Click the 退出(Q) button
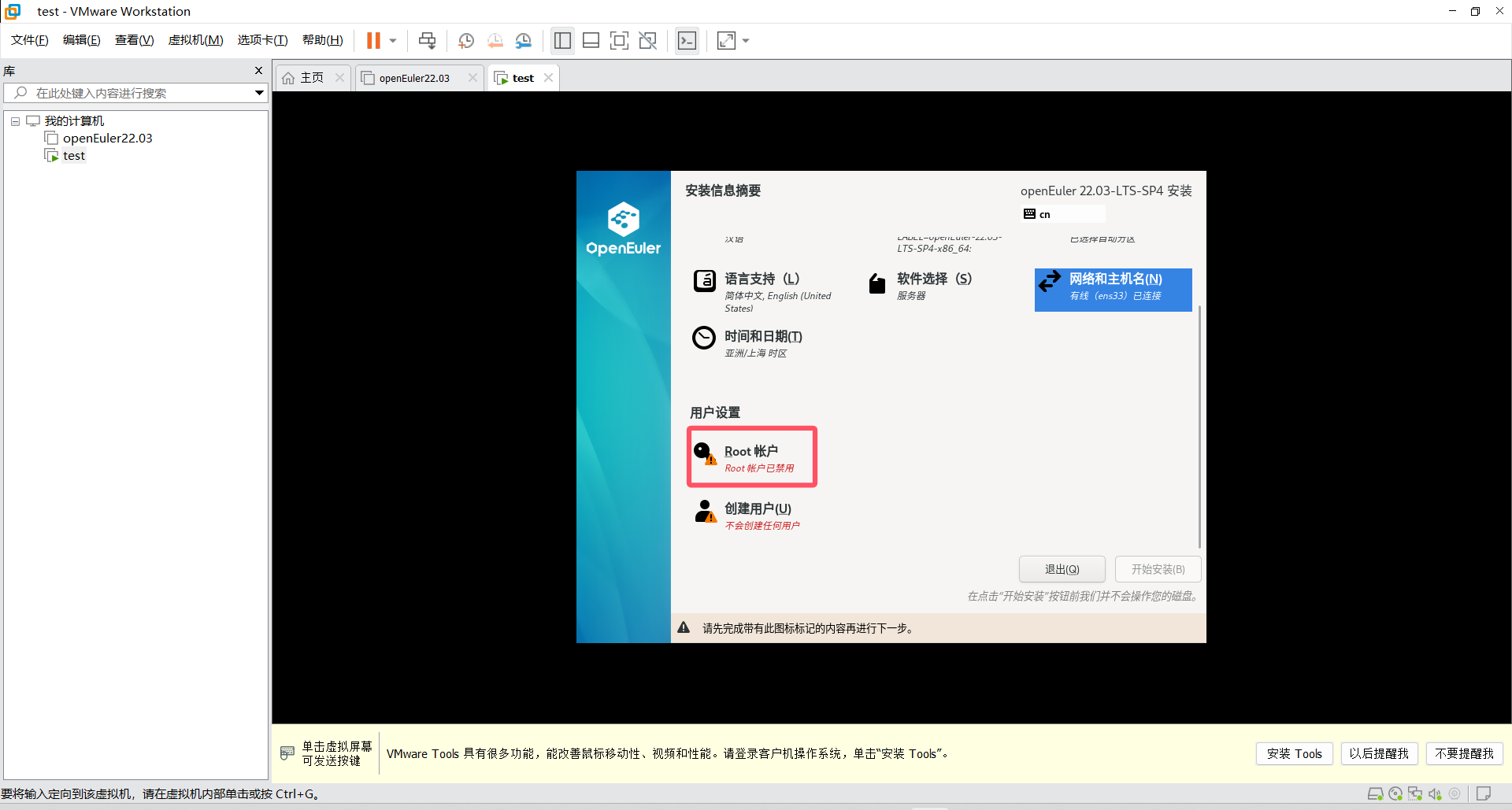Viewport: 1512px width, 810px height. [1062, 569]
